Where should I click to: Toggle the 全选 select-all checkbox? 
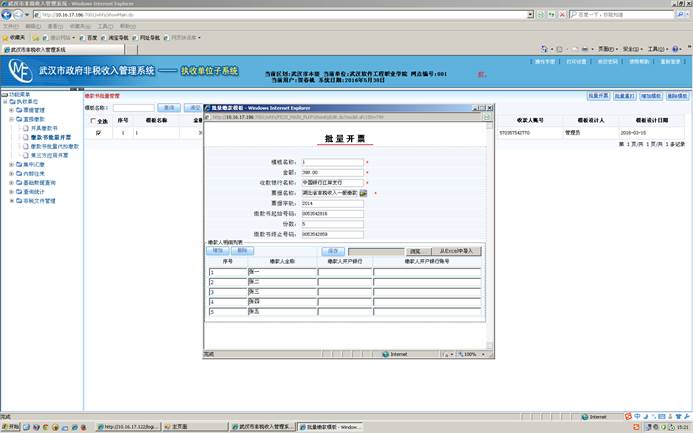94,121
